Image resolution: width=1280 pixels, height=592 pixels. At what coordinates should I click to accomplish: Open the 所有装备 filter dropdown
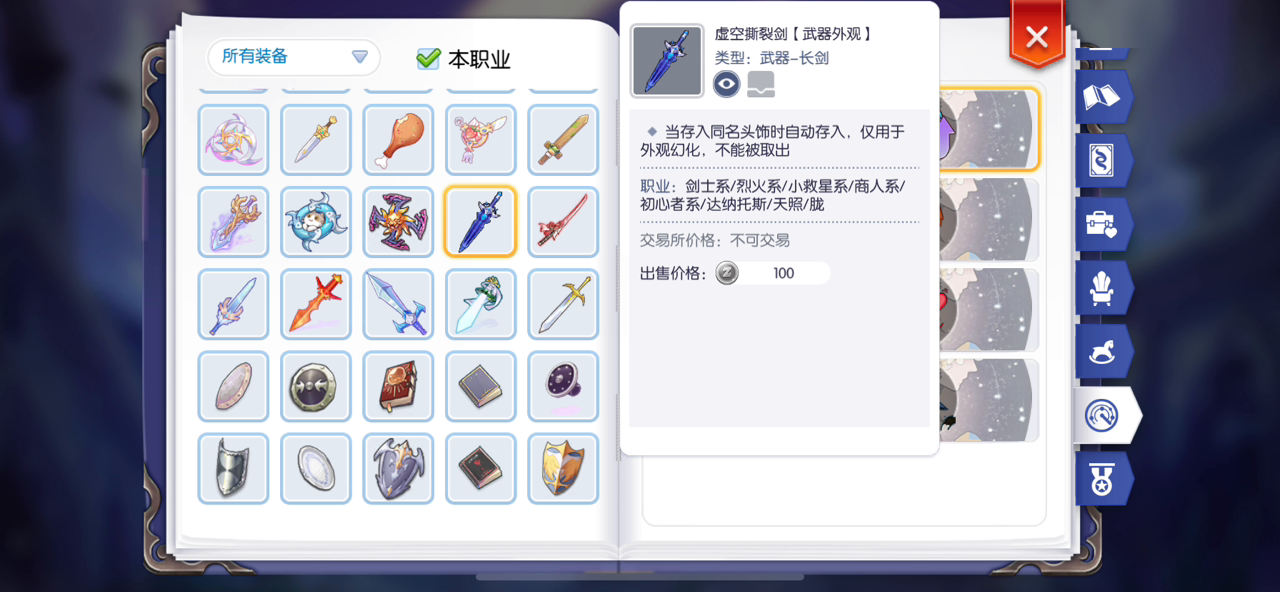[x=294, y=57]
